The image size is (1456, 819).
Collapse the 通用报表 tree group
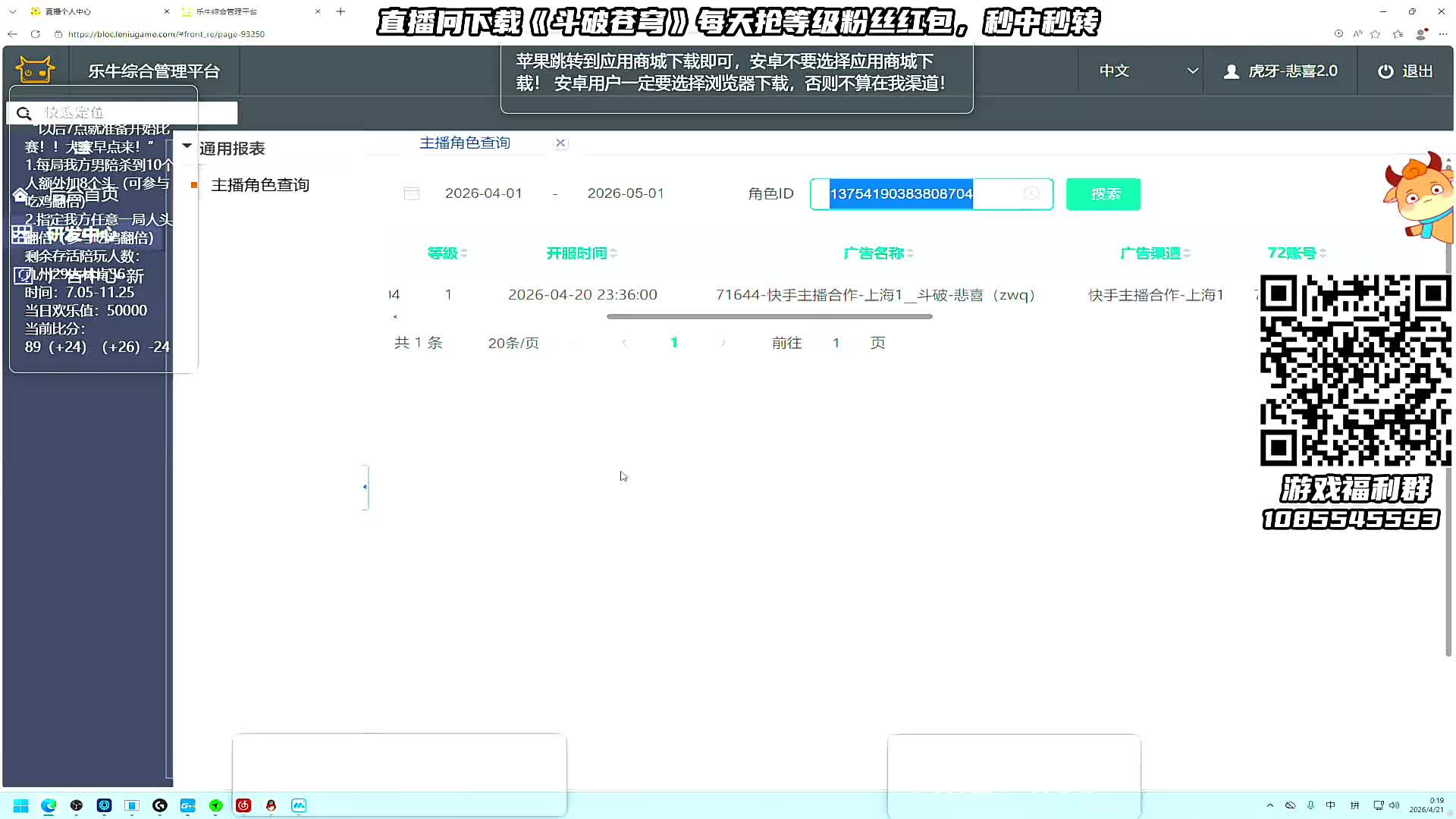(x=187, y=146)
